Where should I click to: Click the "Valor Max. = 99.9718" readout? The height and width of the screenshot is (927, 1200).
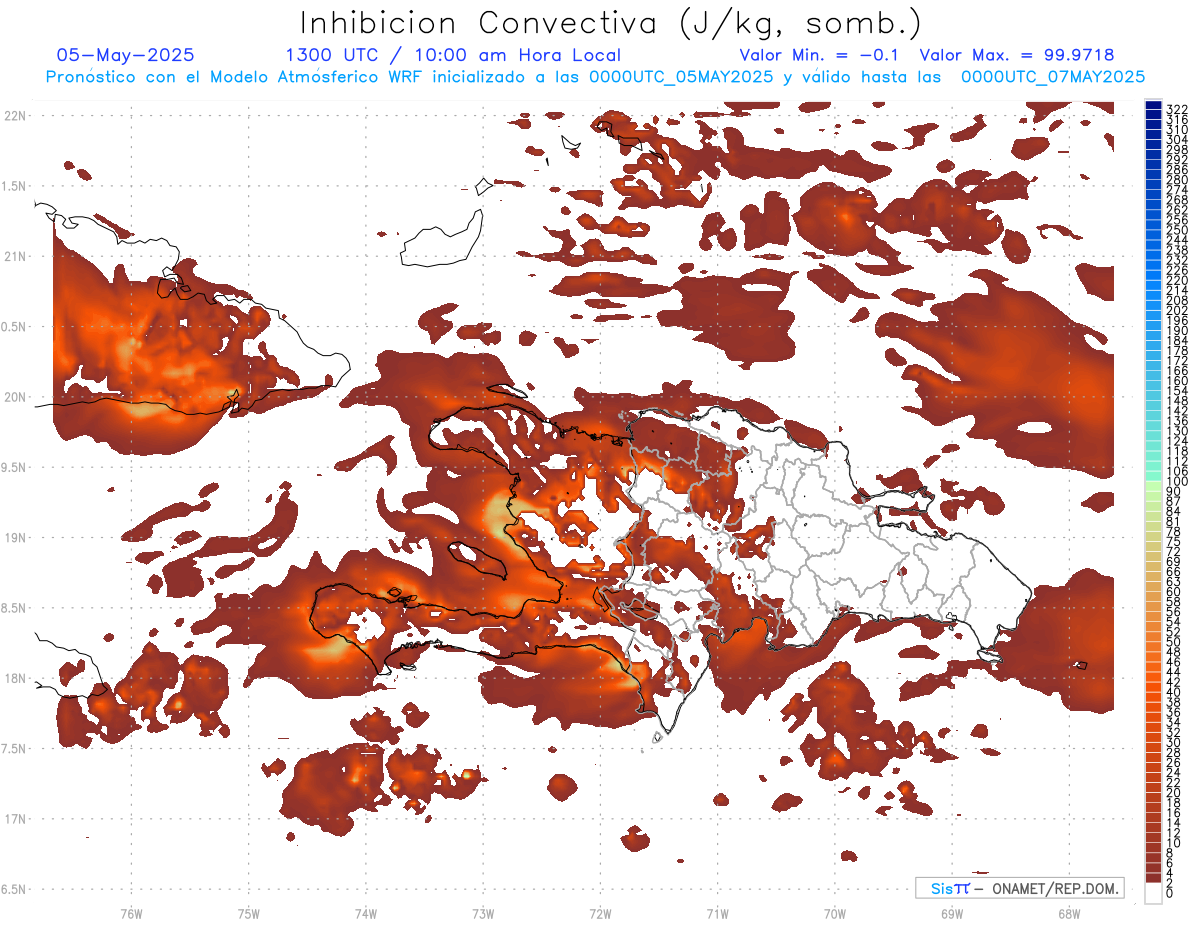[1017, 55]
